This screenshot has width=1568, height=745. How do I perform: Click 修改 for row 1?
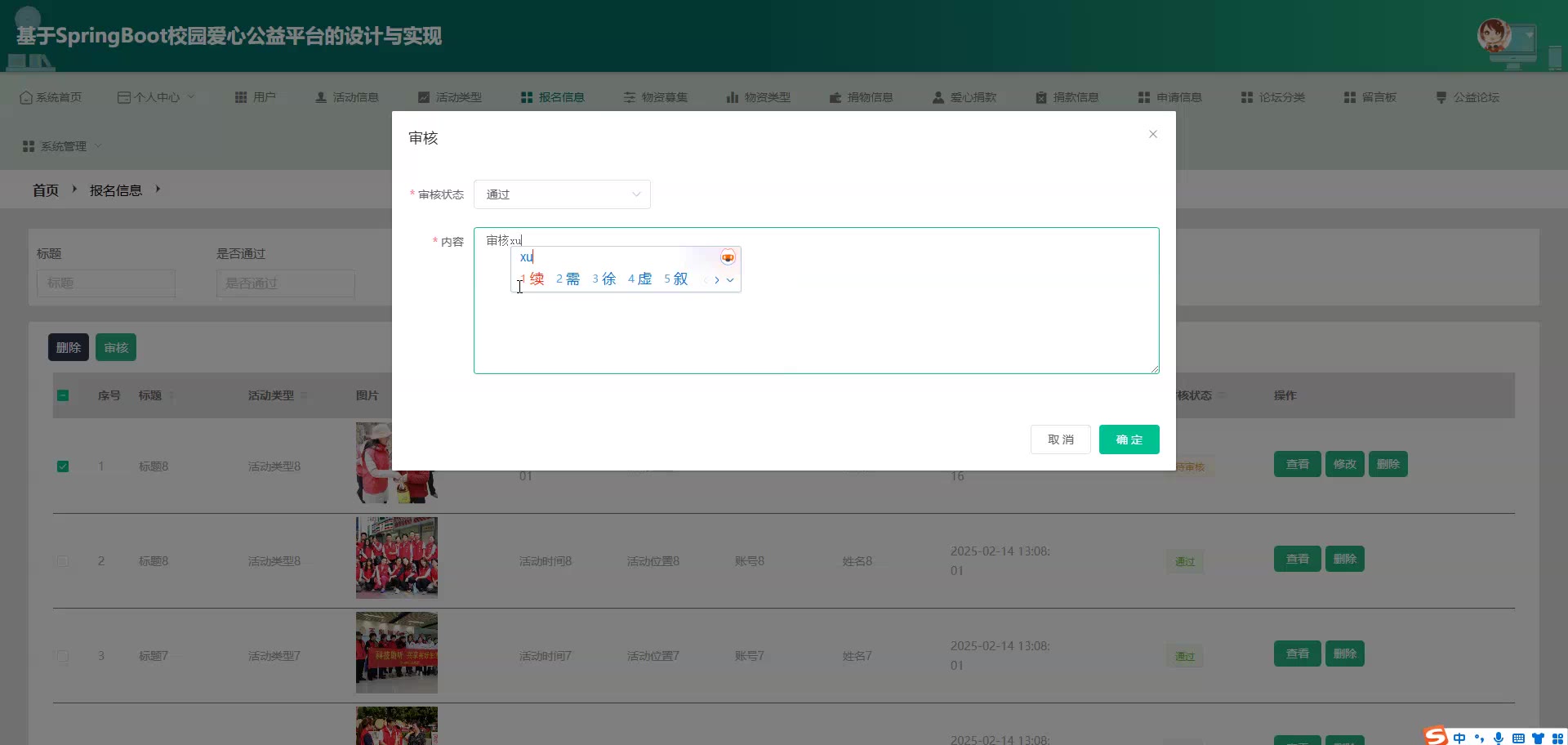click(x=1345, y=464)
